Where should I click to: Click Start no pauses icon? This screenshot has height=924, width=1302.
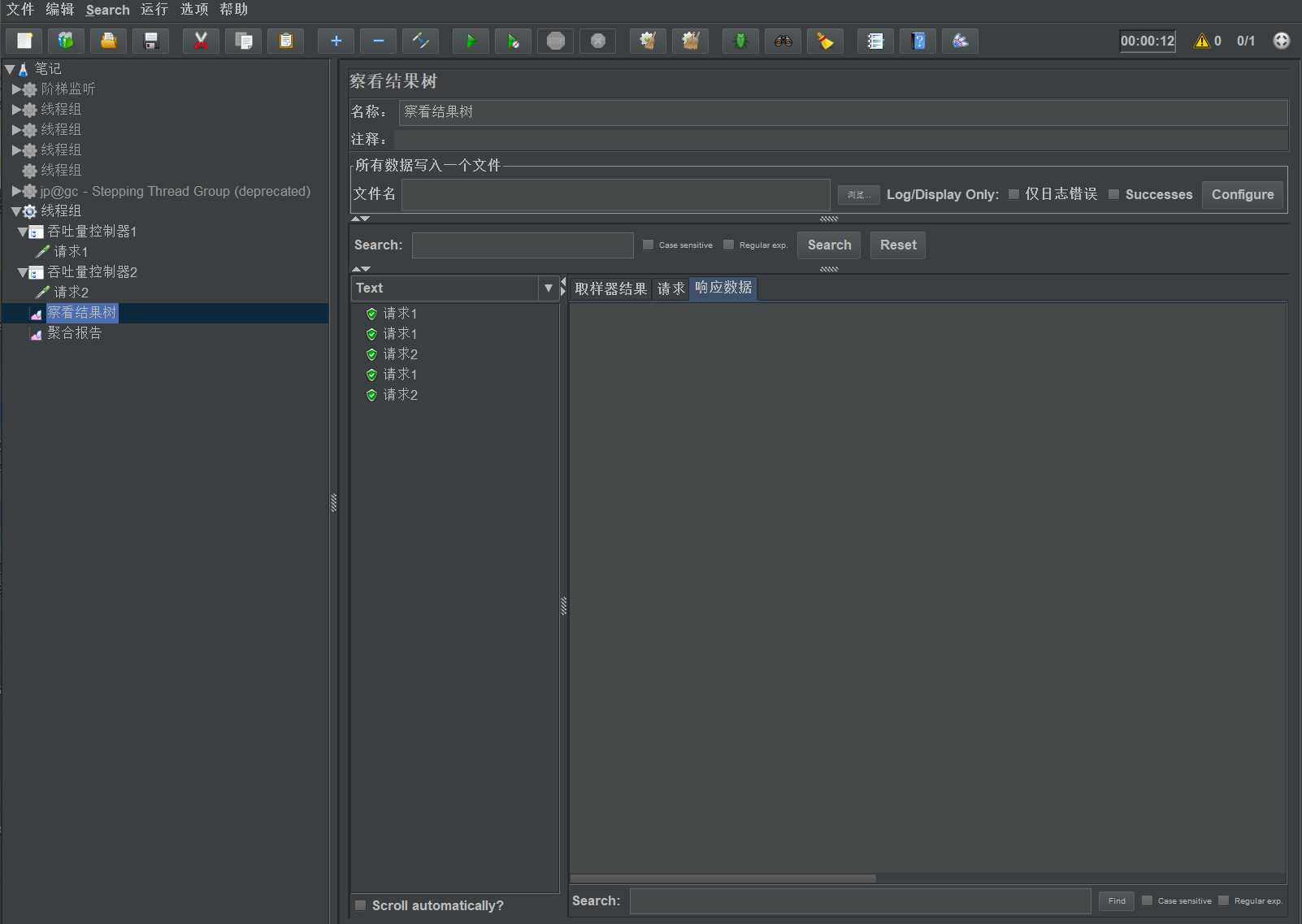click(513, 41)
